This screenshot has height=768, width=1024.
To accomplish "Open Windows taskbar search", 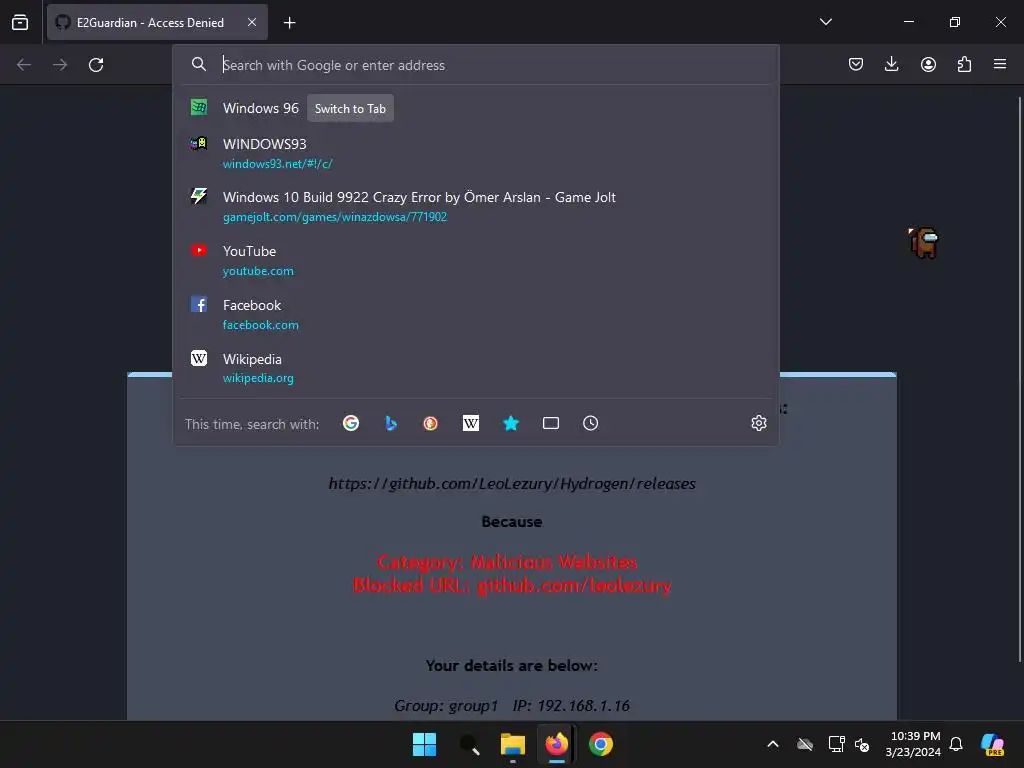I will click(469, 744).
